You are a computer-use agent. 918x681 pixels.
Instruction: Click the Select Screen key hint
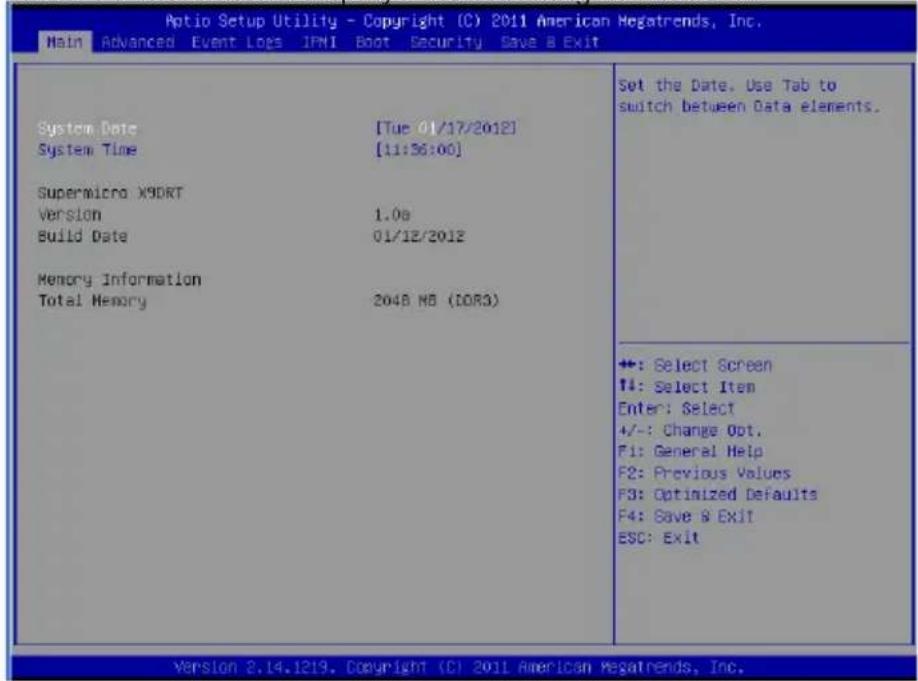coord(695,365)
